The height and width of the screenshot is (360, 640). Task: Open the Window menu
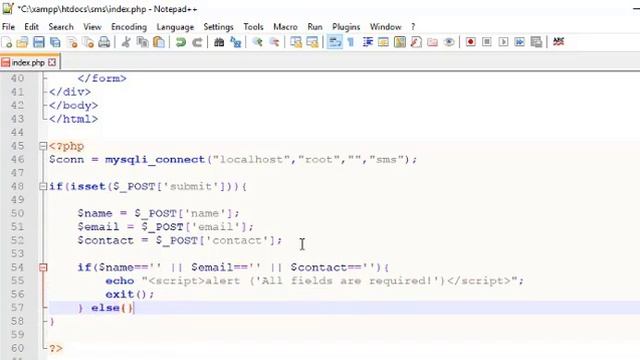(386, 27)
